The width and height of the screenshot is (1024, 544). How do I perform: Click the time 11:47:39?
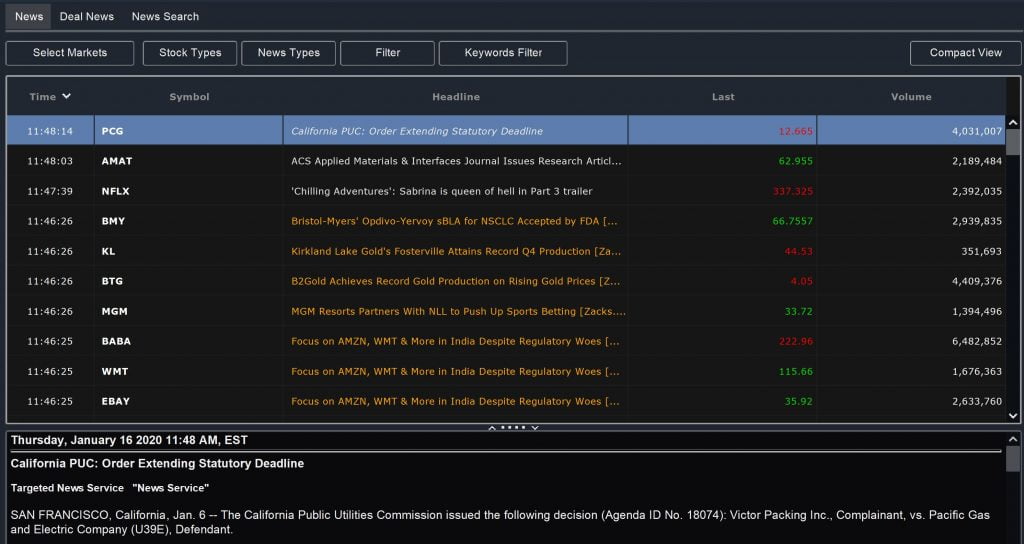(50, 191)
